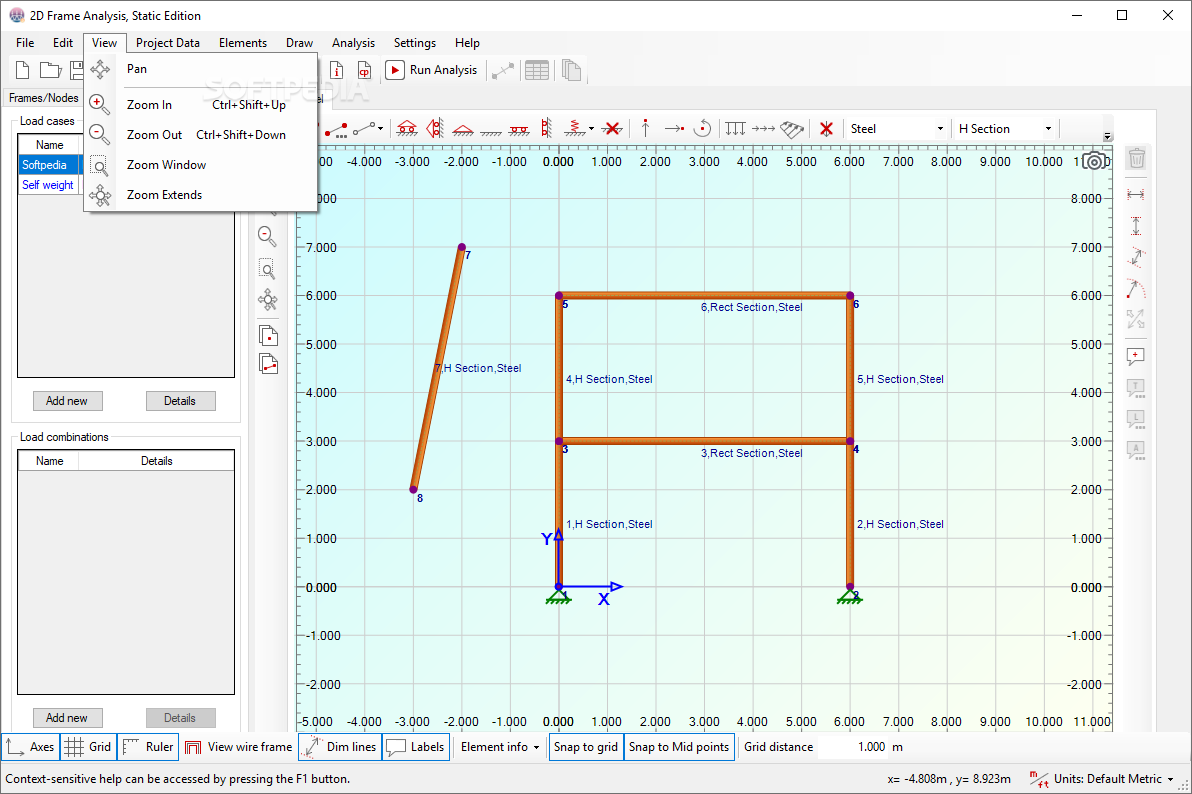Screen dimensions: 1192x794
Task: Click Add new under Load combinations
Action: coord(67,718)
